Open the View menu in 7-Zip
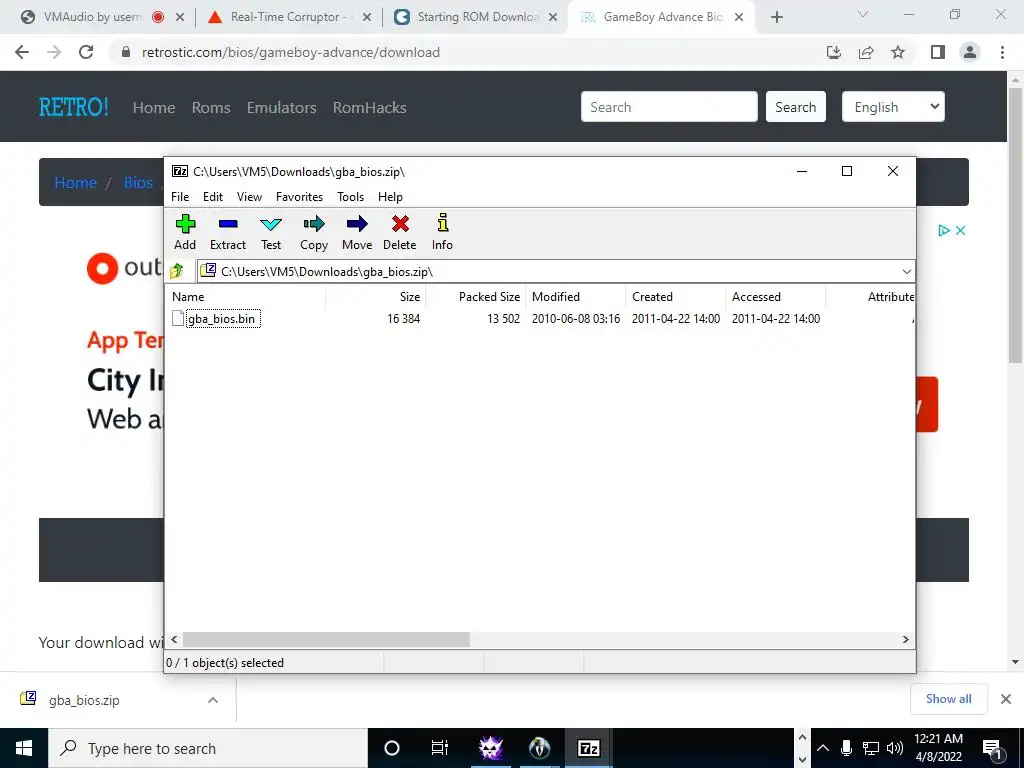 [249, 197]
